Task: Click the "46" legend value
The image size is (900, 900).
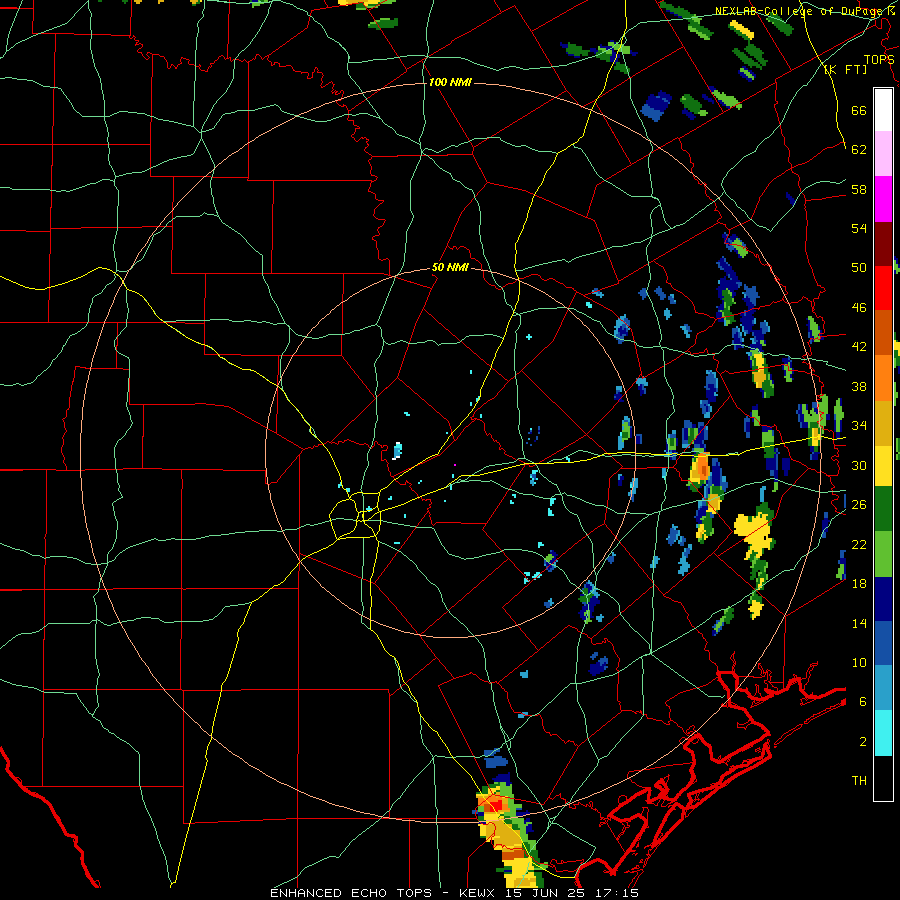Action: pos(859,308)
